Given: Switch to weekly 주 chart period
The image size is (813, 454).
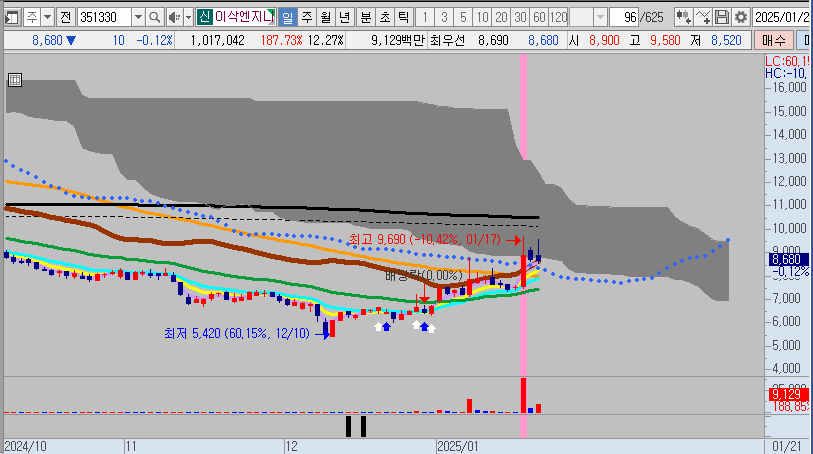Looking at the screenshot, I should [x=307, y=17].
